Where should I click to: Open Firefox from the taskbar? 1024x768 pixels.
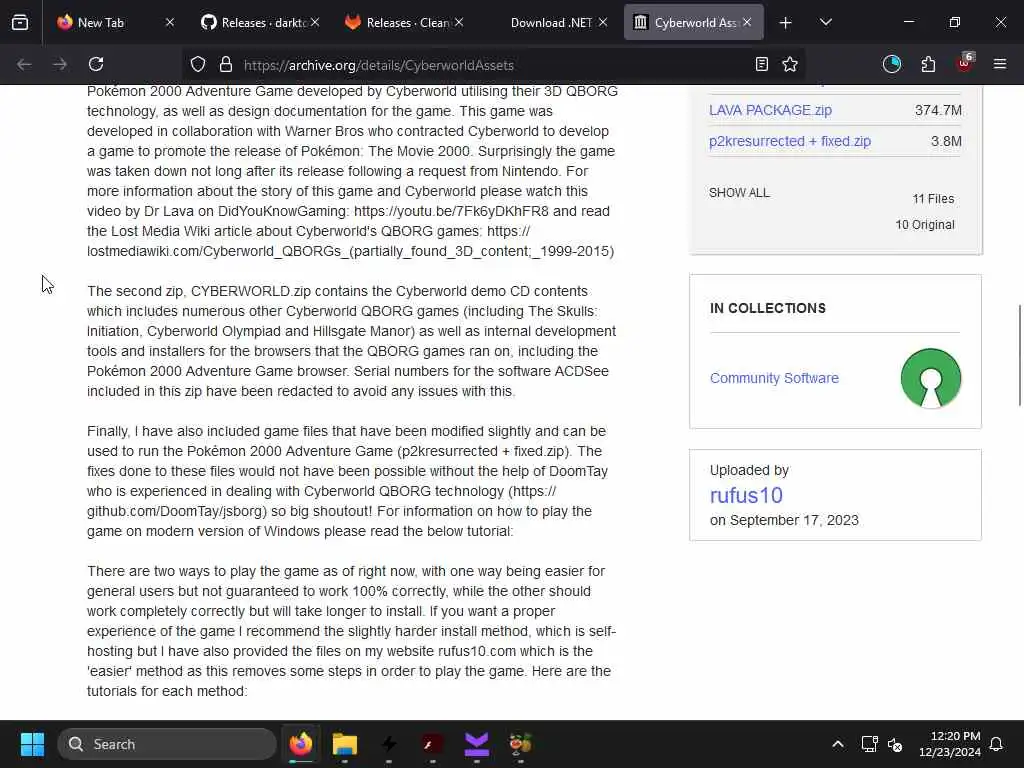(x=301, y=744)
